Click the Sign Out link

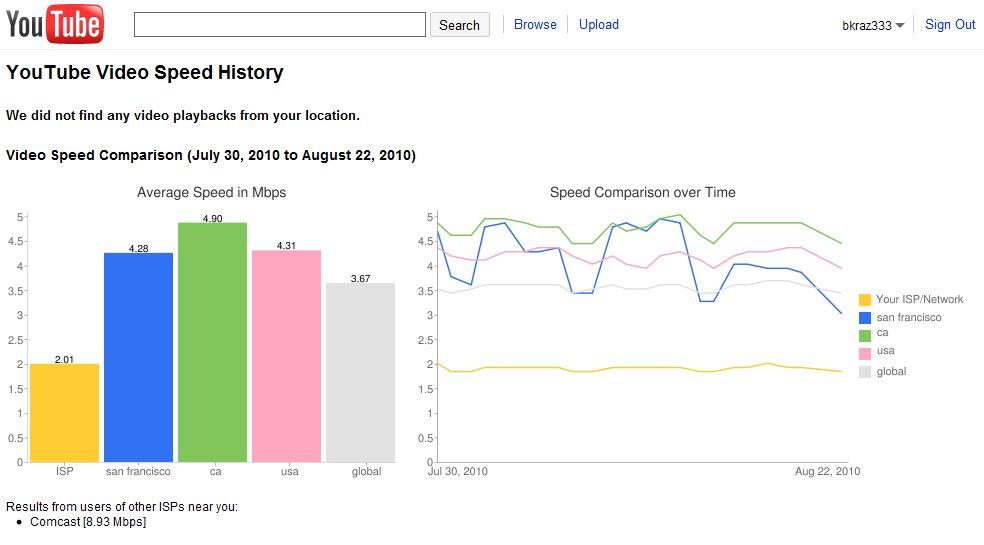click(x=950, y=25)
